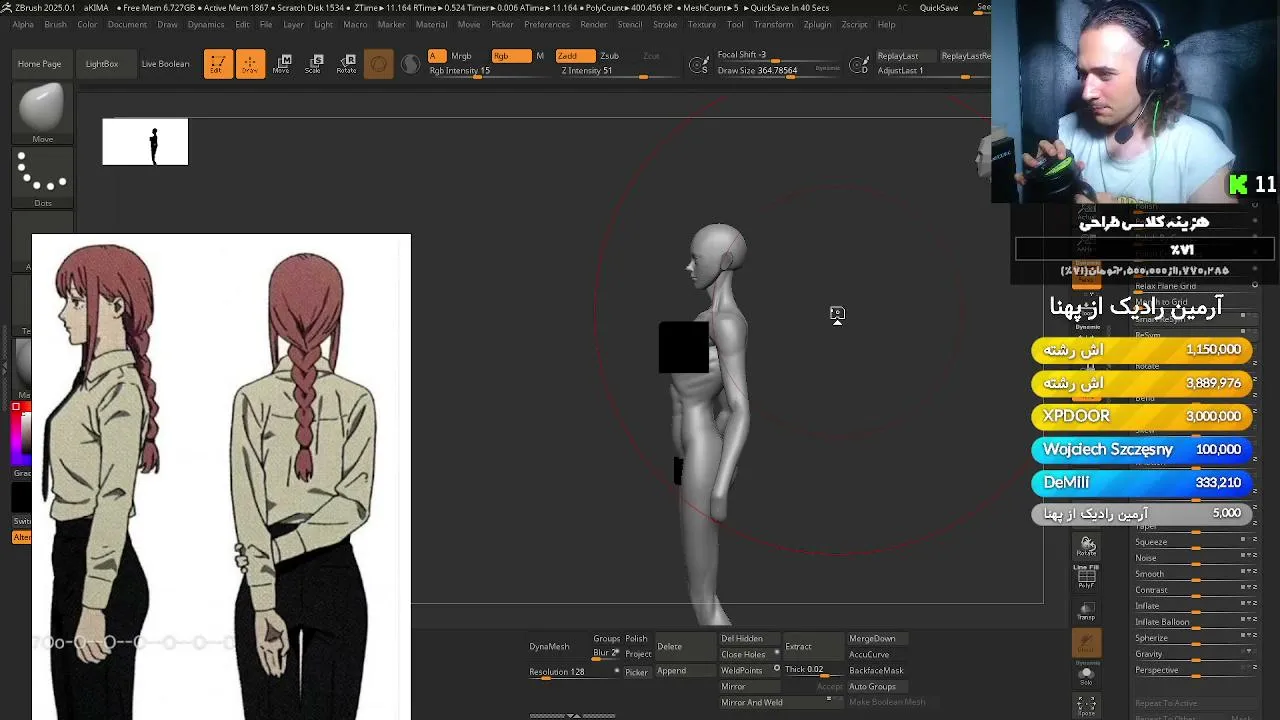Image resolution: width=1280 pixels, height=720 pixels.
Task: Toggle PolyF line fill icon
Action: coord(1087,576)
